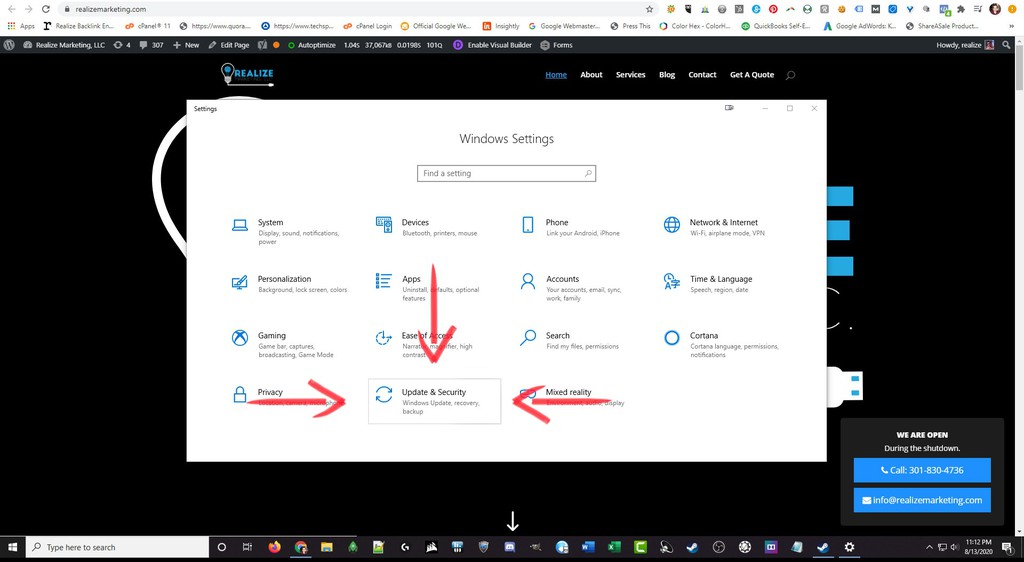Open Network & Internet settings
Image resolution: width=1024 pixels, height=562 pixels.
pyautogui.click(x=718, y=228)
